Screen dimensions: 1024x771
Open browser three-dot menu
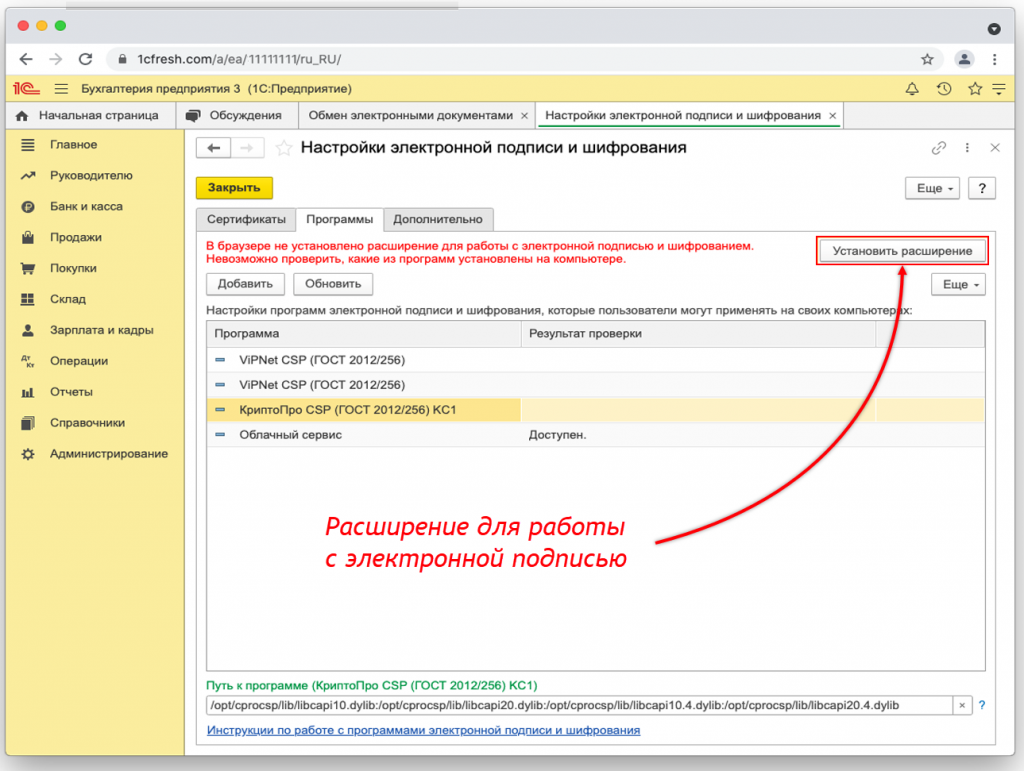point(995,59)
